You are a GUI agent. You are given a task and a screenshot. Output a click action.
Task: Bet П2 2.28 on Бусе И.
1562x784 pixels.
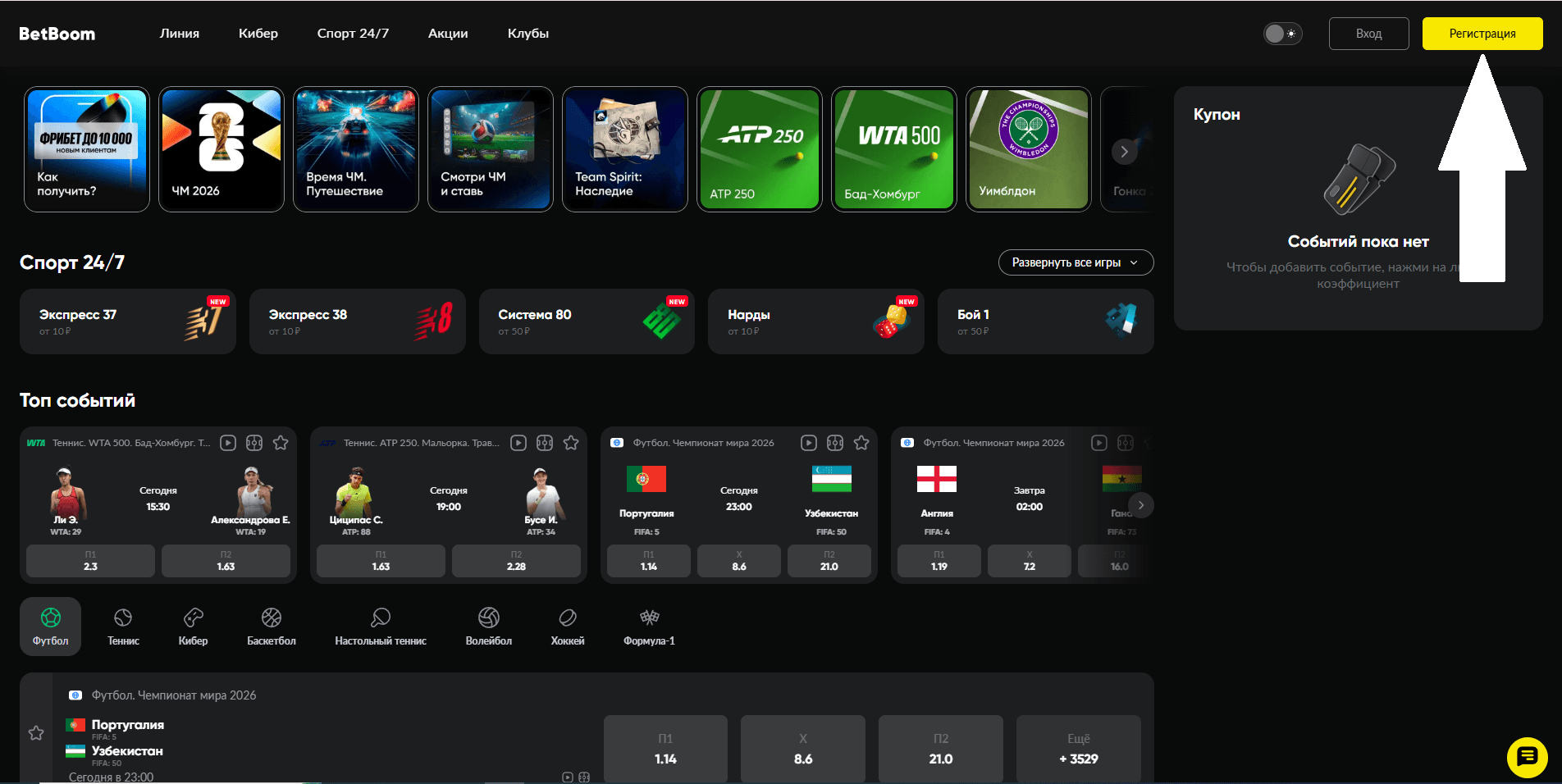[x=516, y=561]
